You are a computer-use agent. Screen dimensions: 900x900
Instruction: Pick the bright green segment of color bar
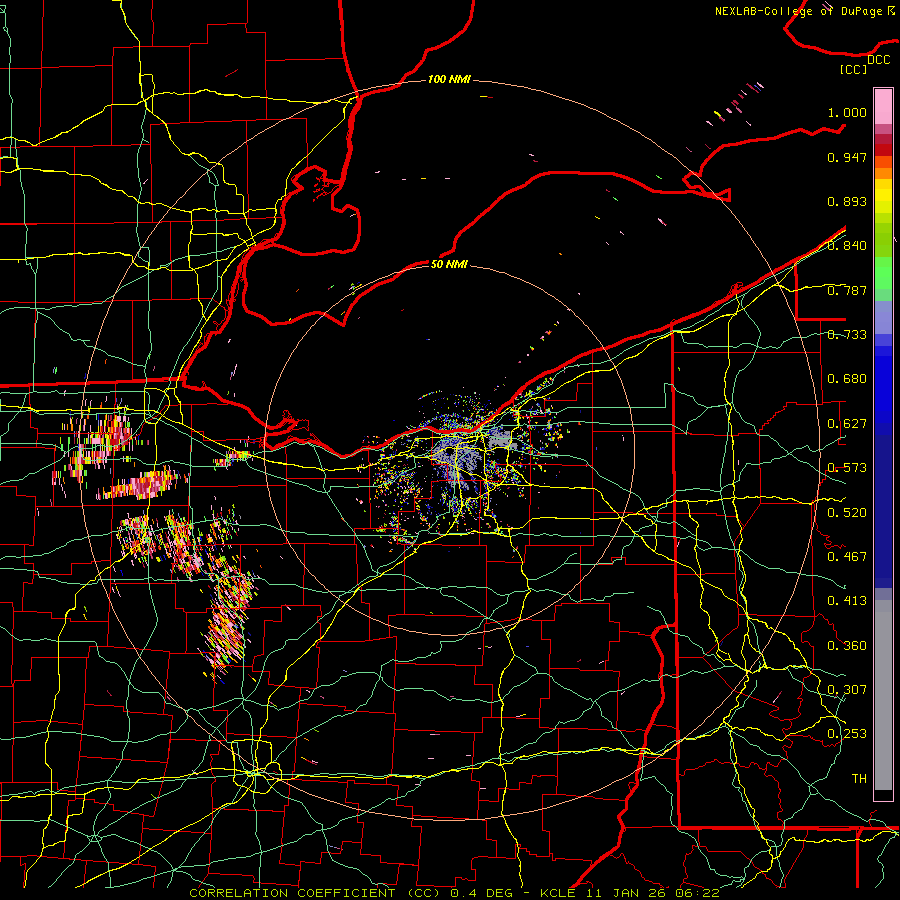click(x=883, y=273)
